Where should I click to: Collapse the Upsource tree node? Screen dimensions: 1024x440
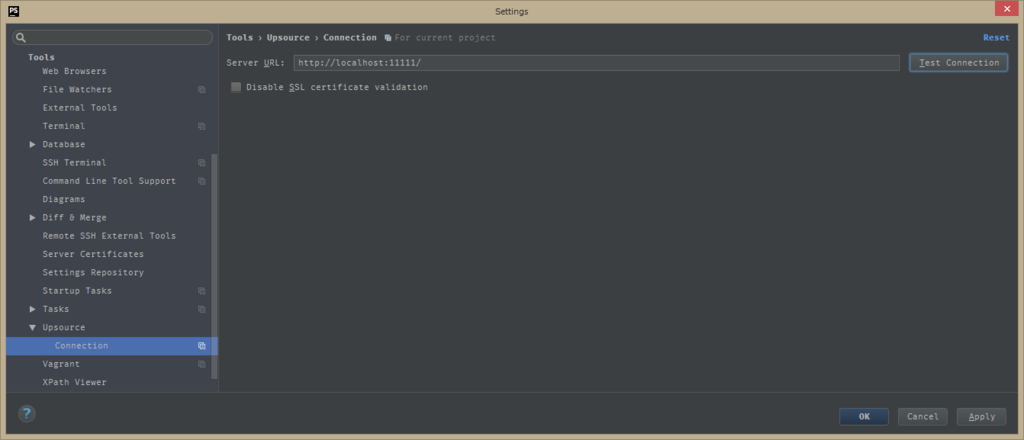coord(33,327)
